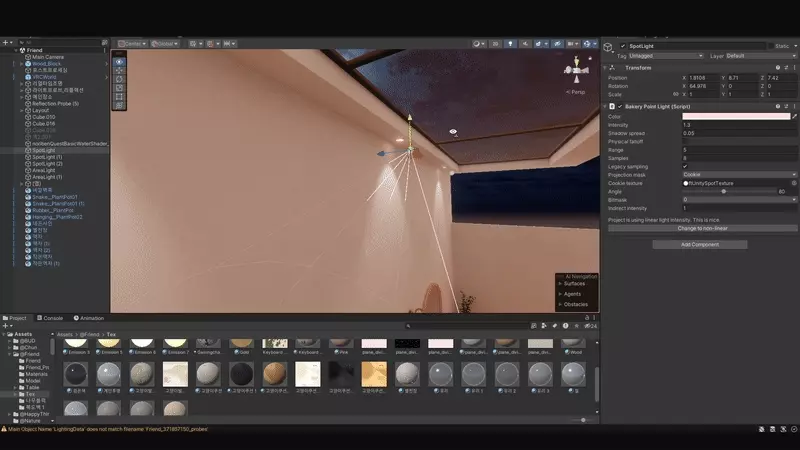Select SpotLight (1) in hierarchy

pos(47,157)
